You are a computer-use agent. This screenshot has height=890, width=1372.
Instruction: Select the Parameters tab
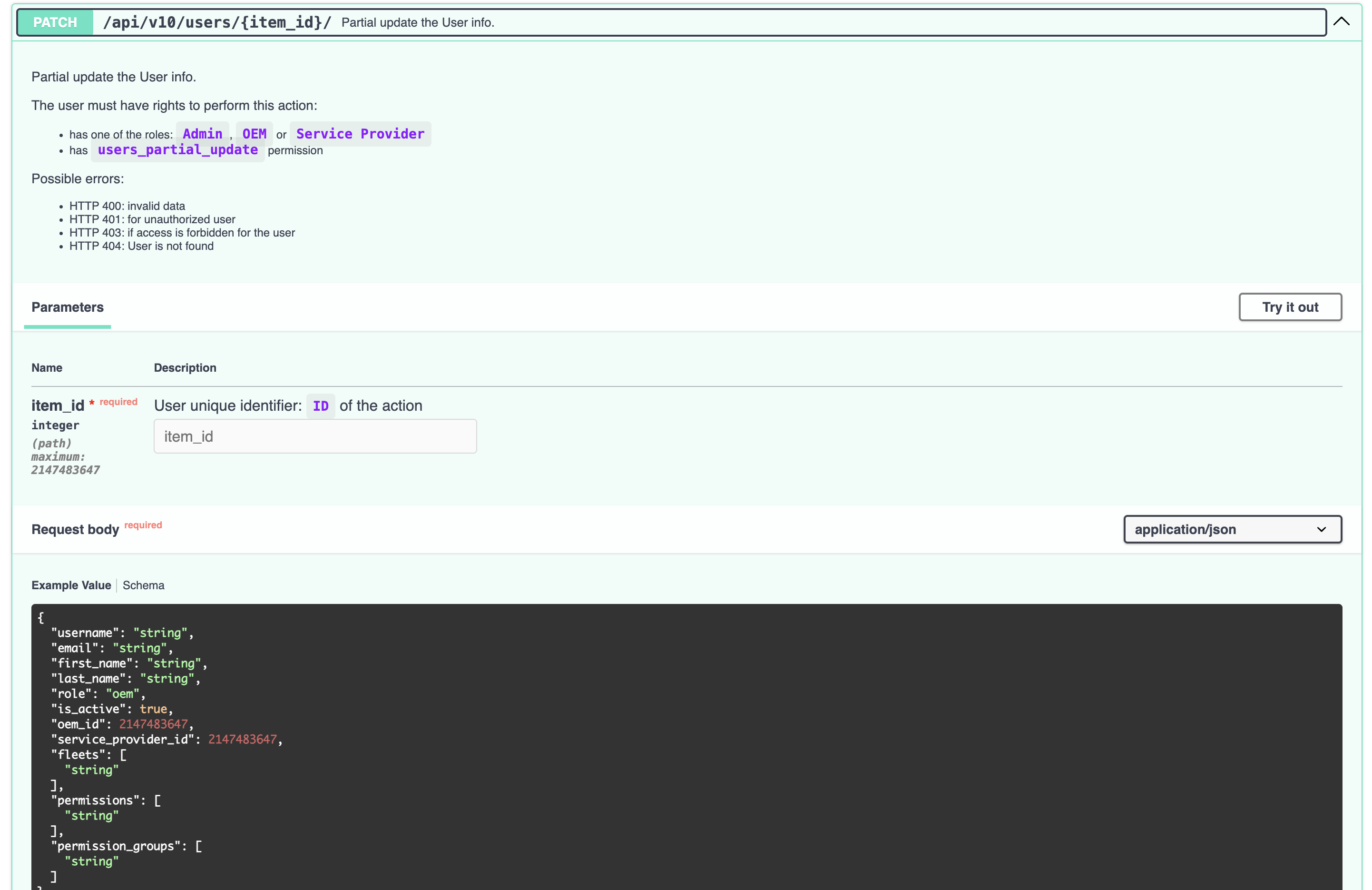coord(68,307)
